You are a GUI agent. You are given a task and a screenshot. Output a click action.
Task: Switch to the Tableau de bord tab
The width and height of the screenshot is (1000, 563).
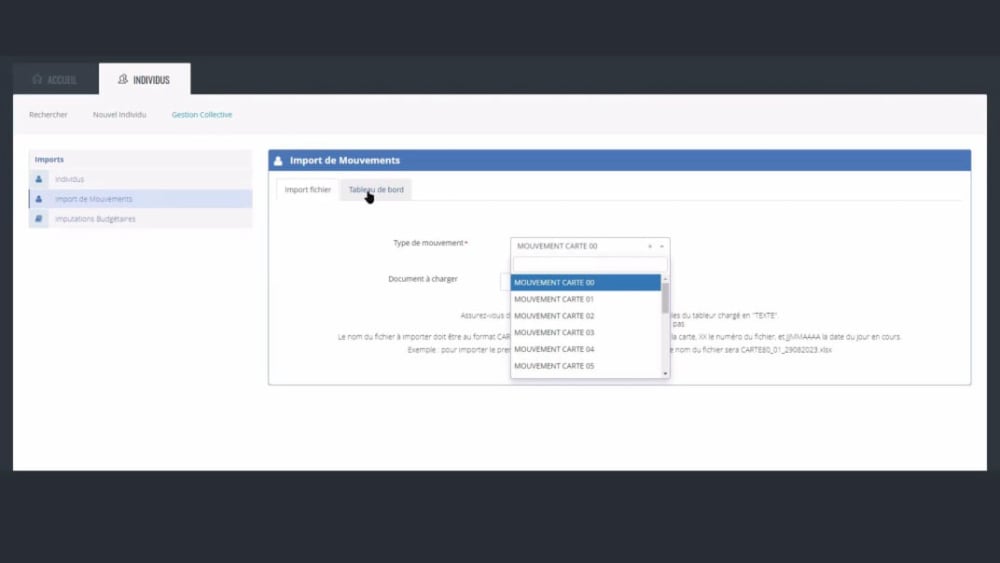376,189
